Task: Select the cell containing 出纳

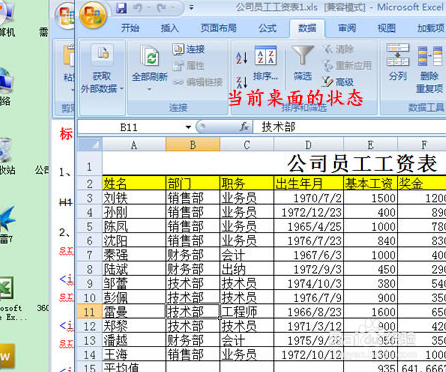Action: pyautogui.click(x=247, y=269)
